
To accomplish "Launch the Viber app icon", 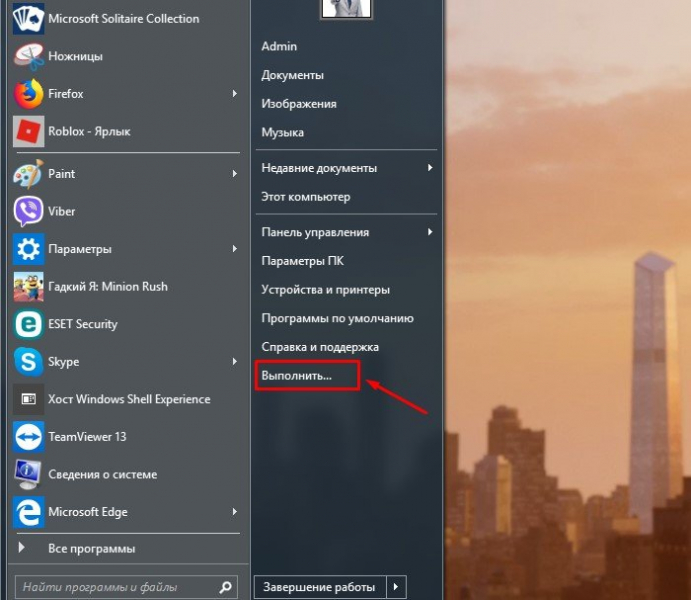I will 28,211.
